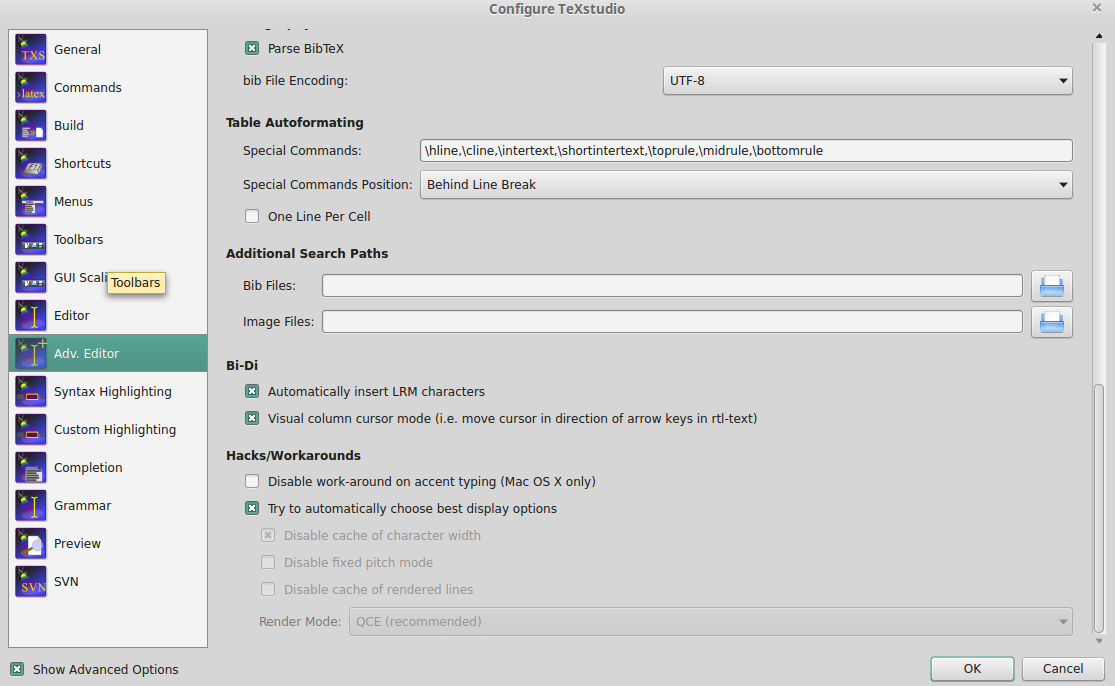Click the Build sidebar icon
1115x686 pixels.
pyautogui.click(x=31, y=126)
